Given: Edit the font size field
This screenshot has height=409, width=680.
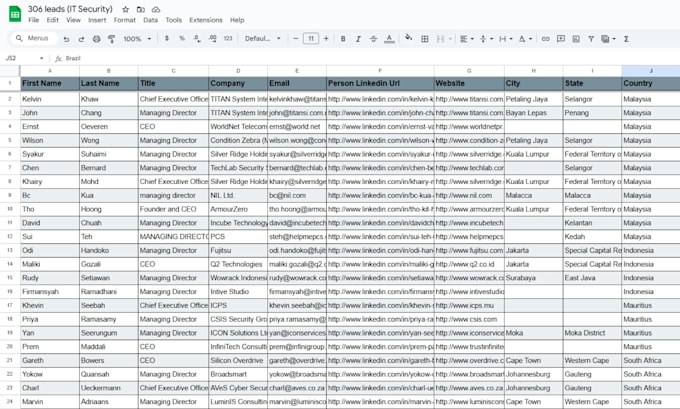Looking at the screenshot, I should coord(311,39).
